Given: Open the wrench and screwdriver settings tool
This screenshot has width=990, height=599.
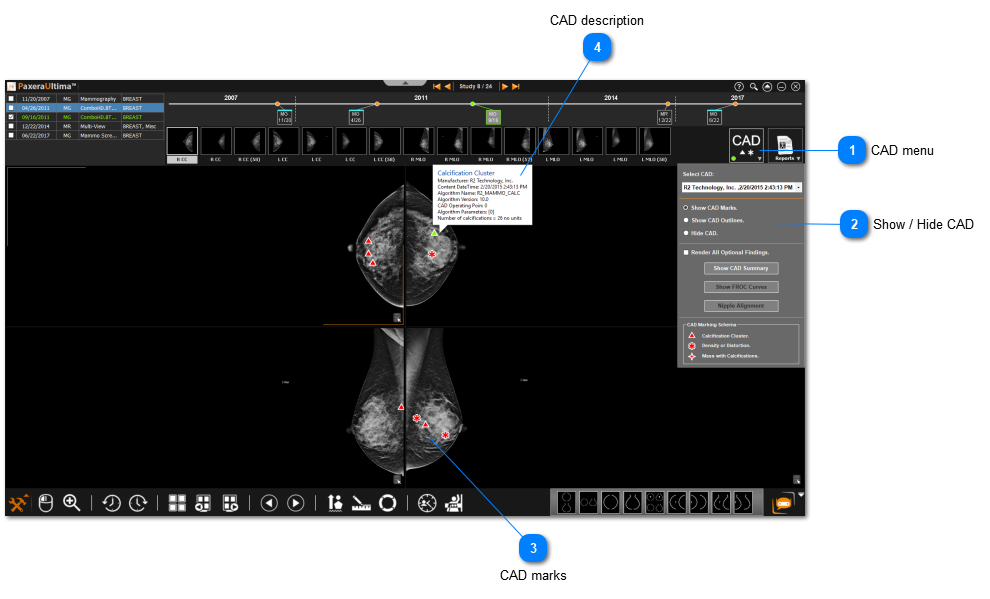Looking at the screenshot, I should tap(18, 503).
